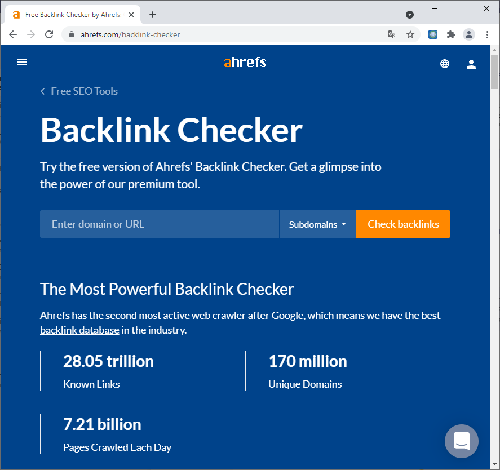The height and width of the screenshot is (471, 501).
Task: Open the backlink database link
Action: tap(80, 330)
